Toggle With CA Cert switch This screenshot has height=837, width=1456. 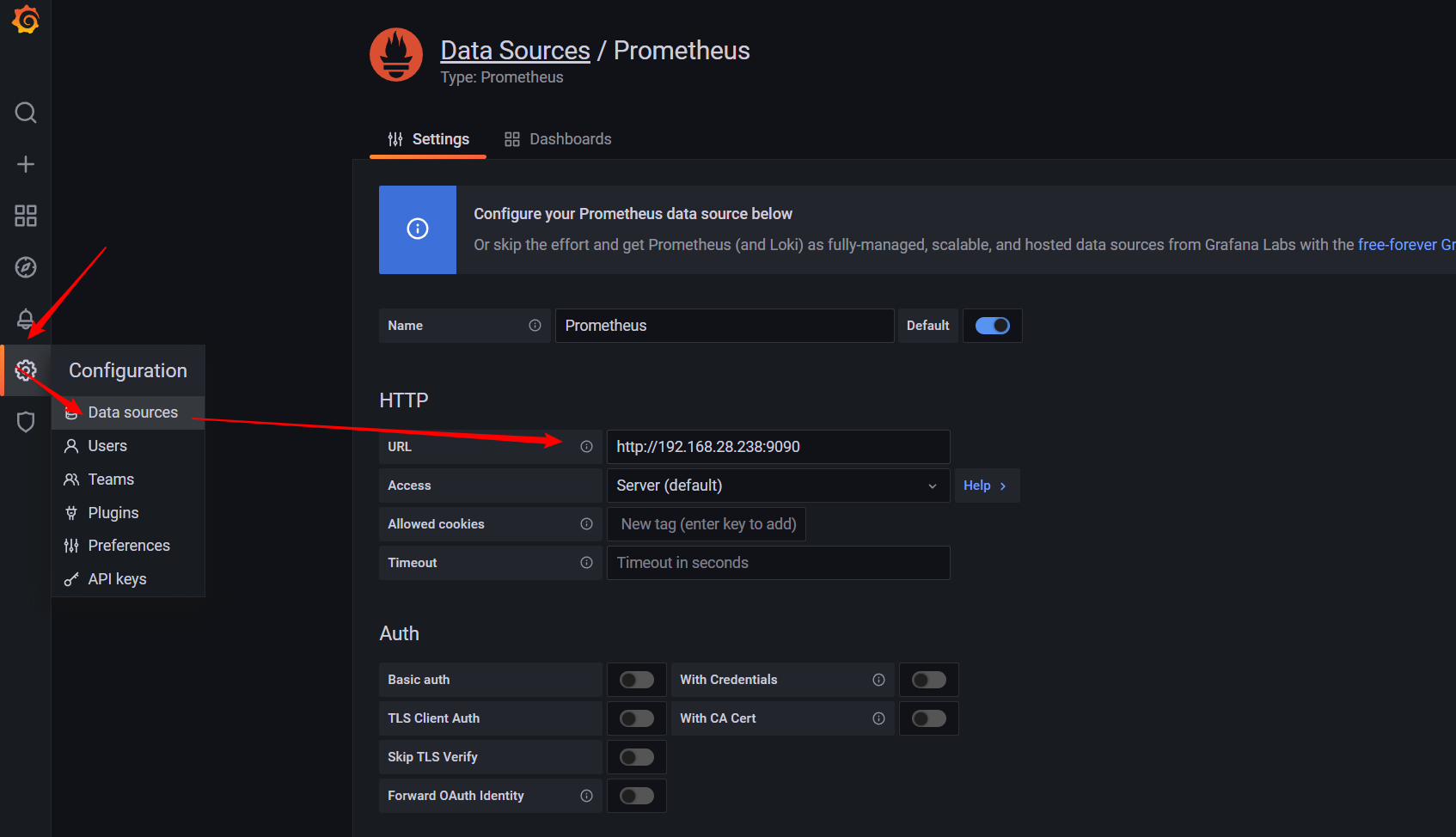pos(928,718)
